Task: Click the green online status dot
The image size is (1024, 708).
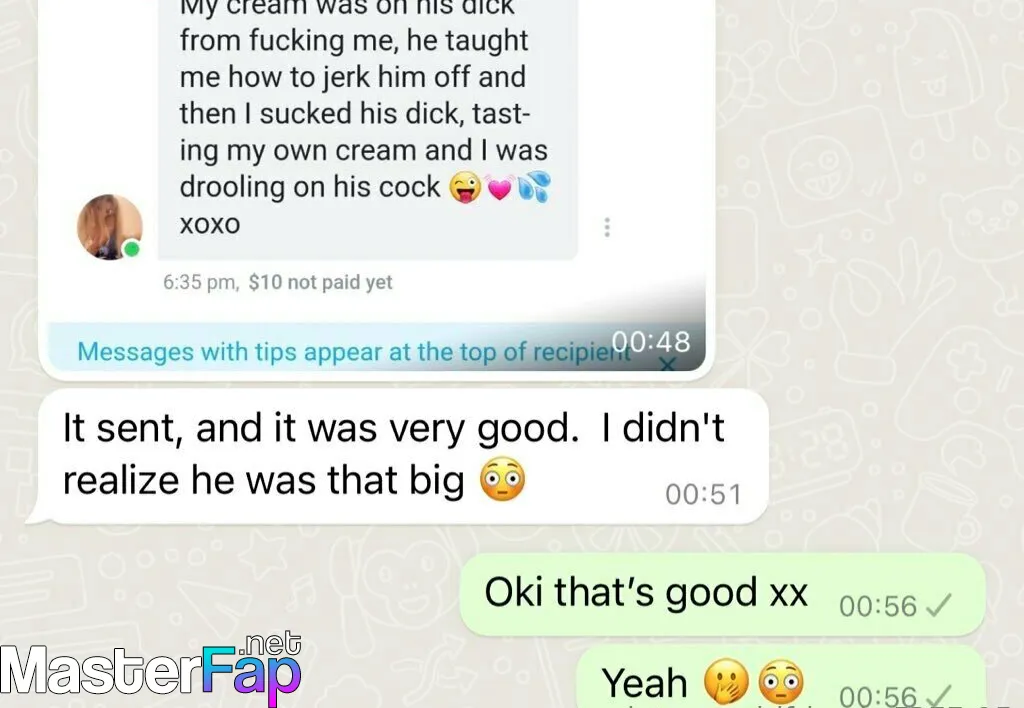Action: (x=132, y=249)
